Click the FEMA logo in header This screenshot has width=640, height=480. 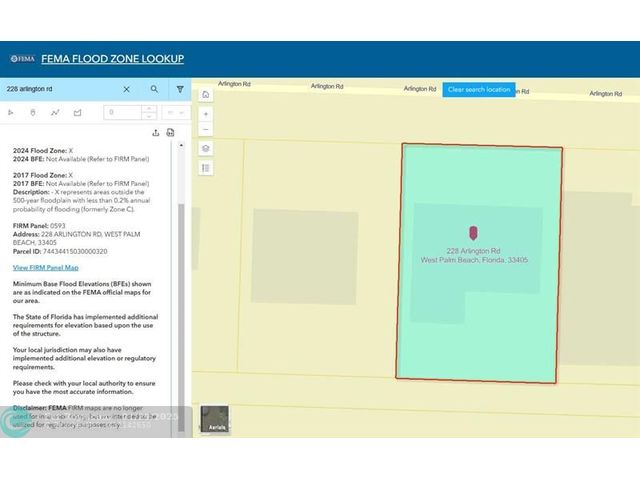pos(23,59)
